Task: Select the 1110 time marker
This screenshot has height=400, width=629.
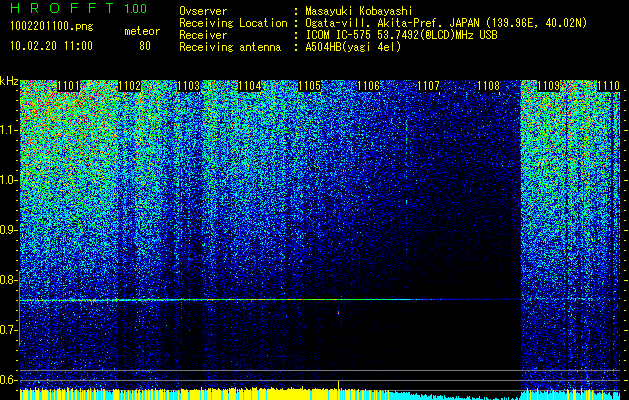Action: point(608,86)
